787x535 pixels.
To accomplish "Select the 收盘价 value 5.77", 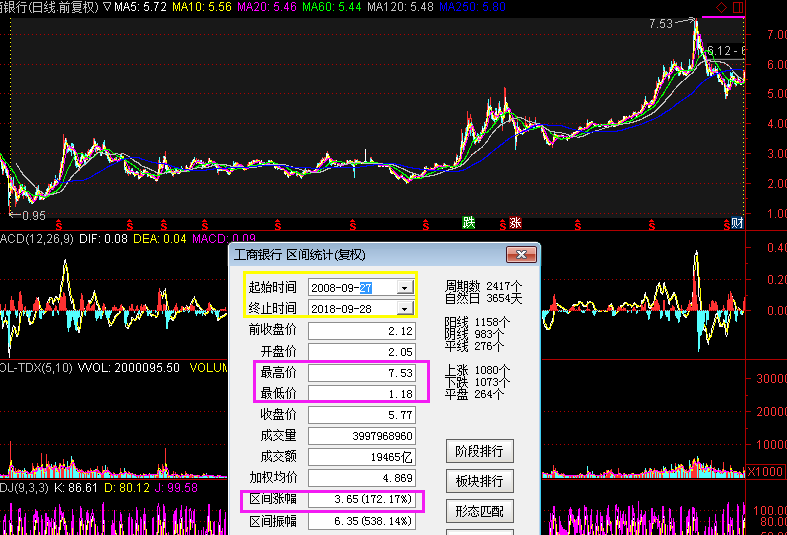I will [x=361, y=415].
